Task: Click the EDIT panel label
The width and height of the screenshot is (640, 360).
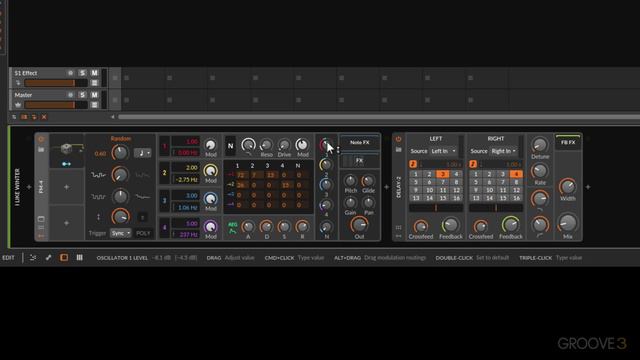Action: point(8,258)
